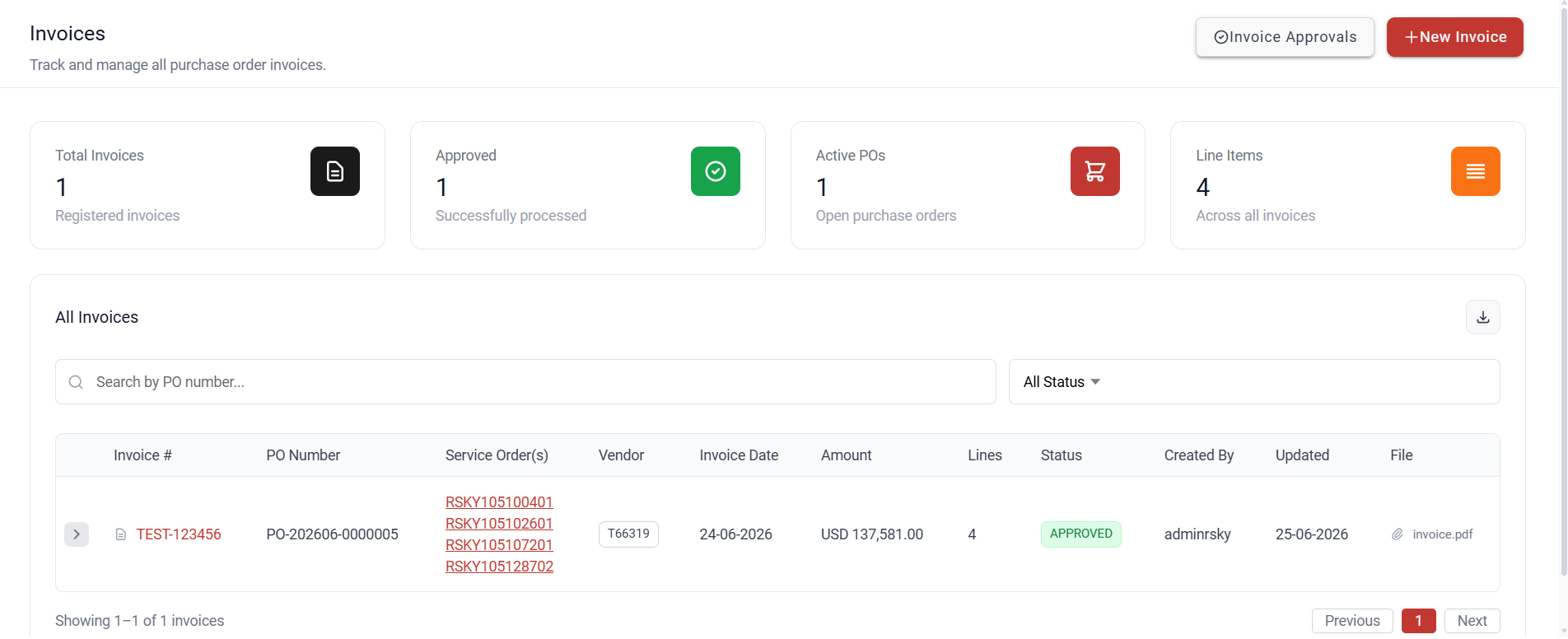
Task: Open the All Status filter dropdown
Action: click(1254, 382)
